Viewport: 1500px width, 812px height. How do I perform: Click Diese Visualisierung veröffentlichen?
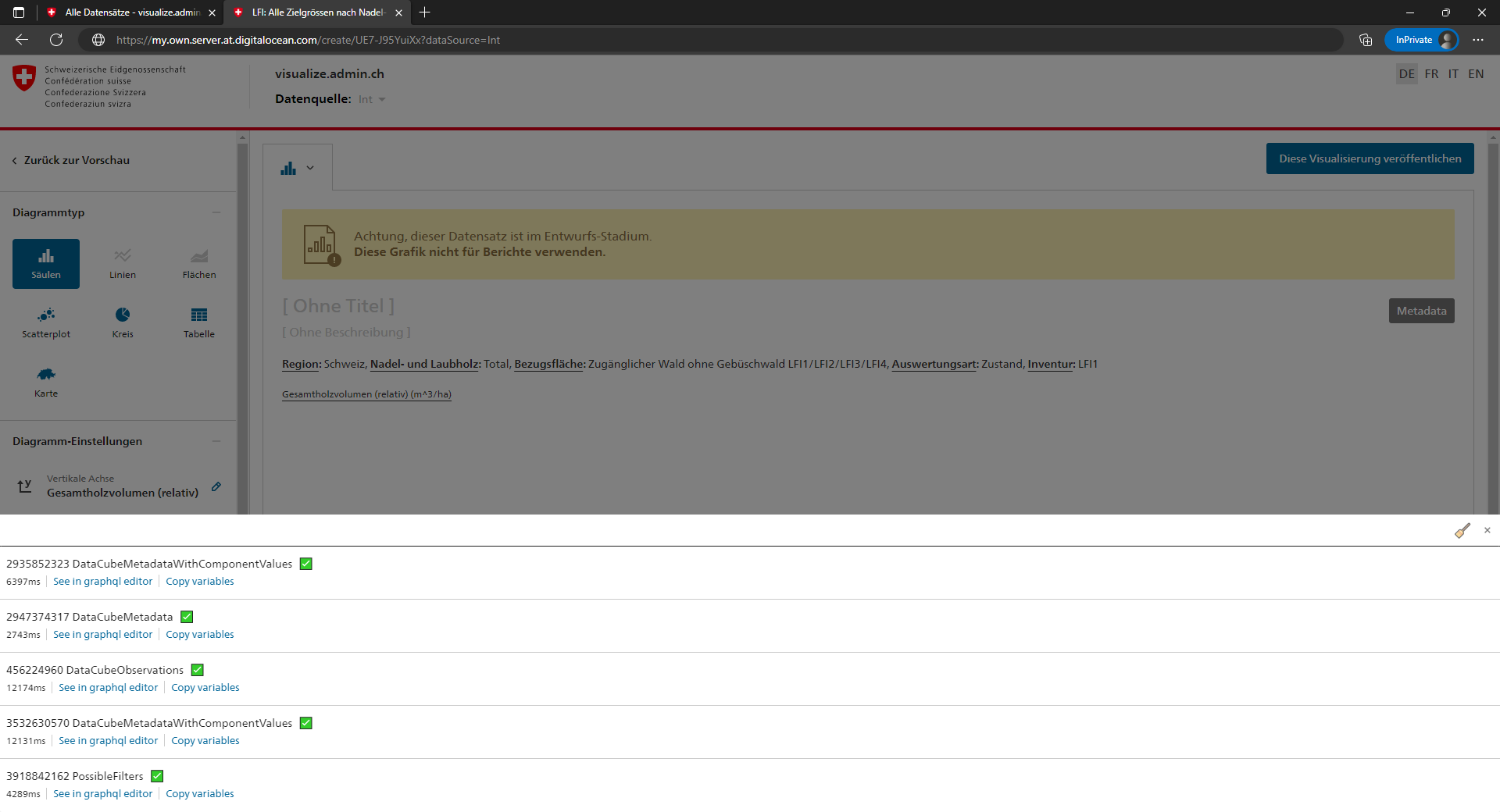(x=1370, y=158)
